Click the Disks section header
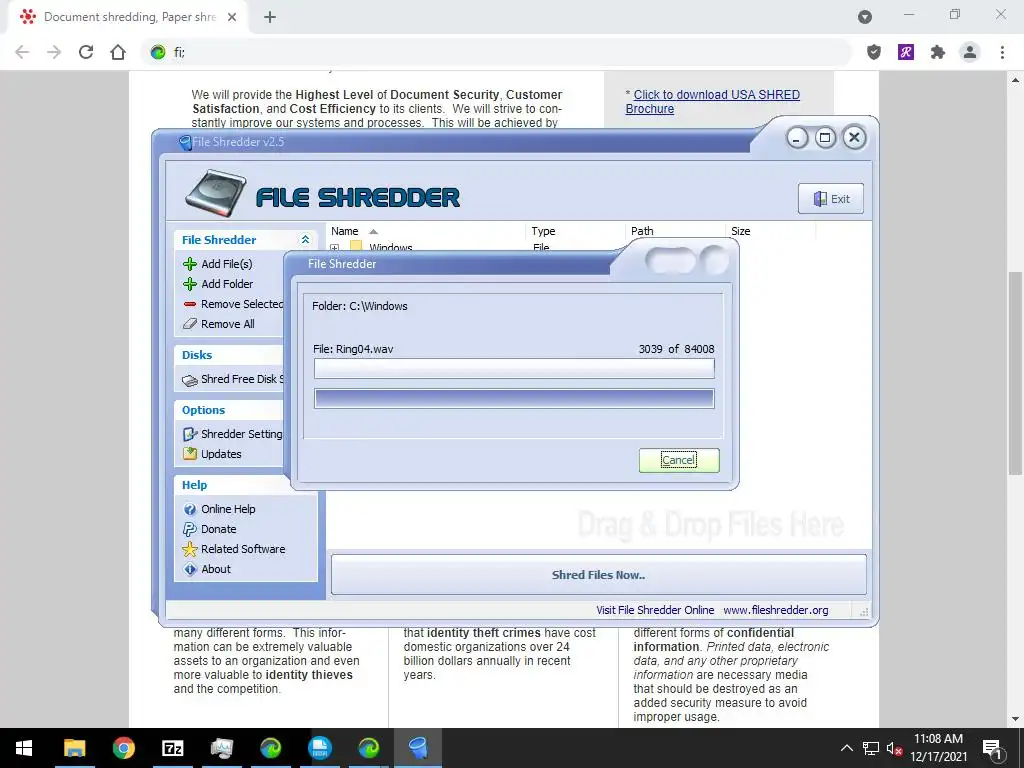 click(197, 355)
